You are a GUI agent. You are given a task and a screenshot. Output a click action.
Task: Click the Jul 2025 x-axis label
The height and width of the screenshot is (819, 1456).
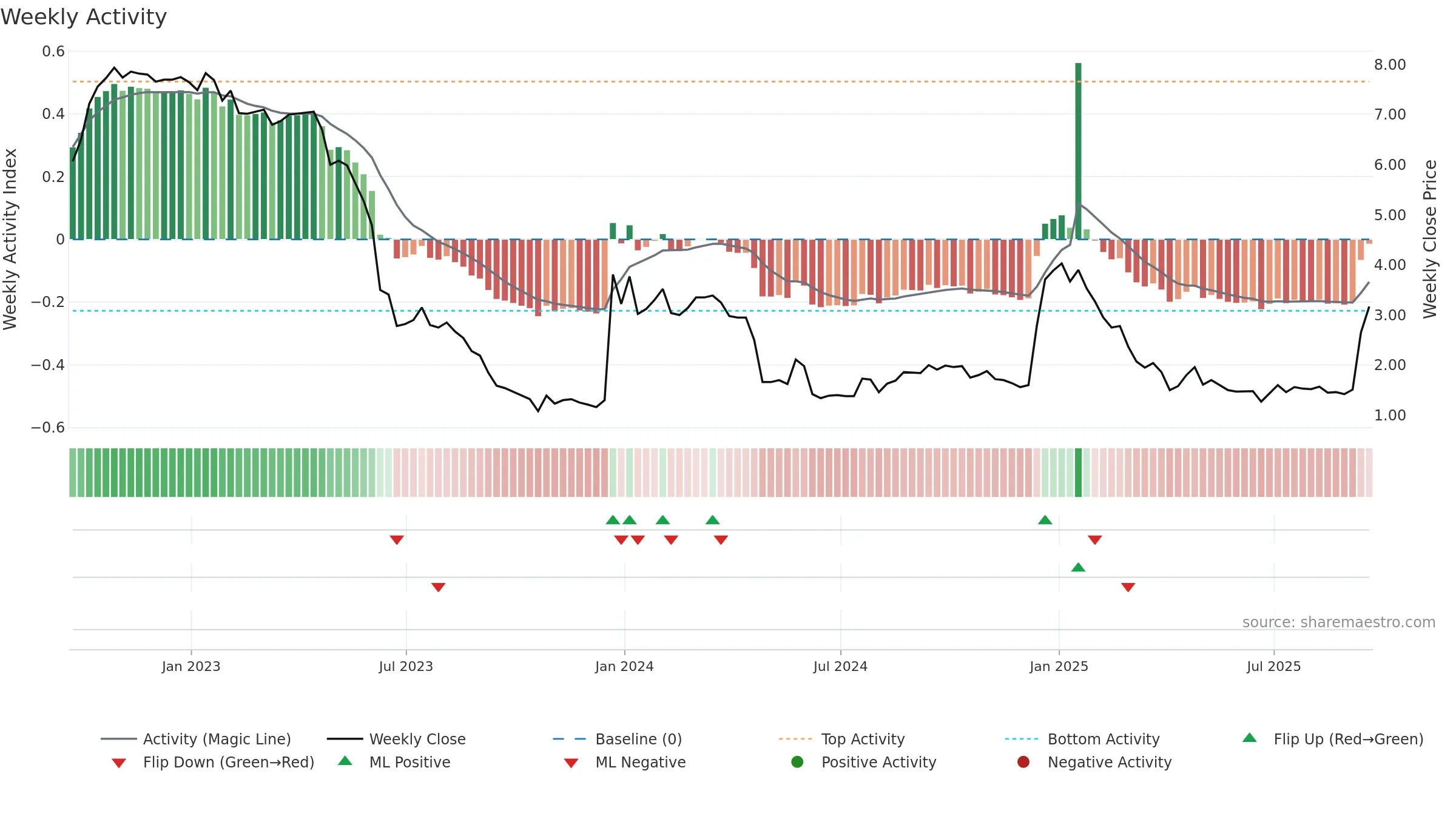pos(1274,666)
